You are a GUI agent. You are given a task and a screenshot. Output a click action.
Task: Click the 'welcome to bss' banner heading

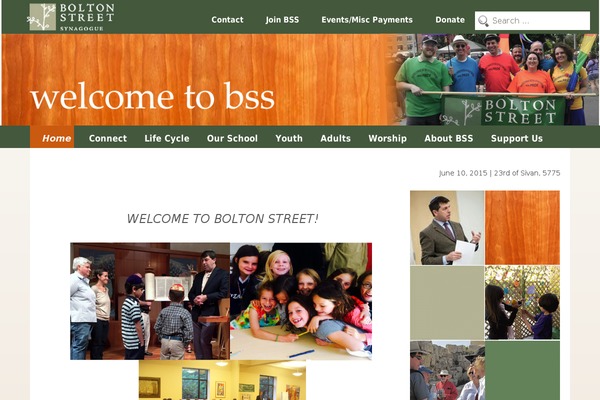152,96
